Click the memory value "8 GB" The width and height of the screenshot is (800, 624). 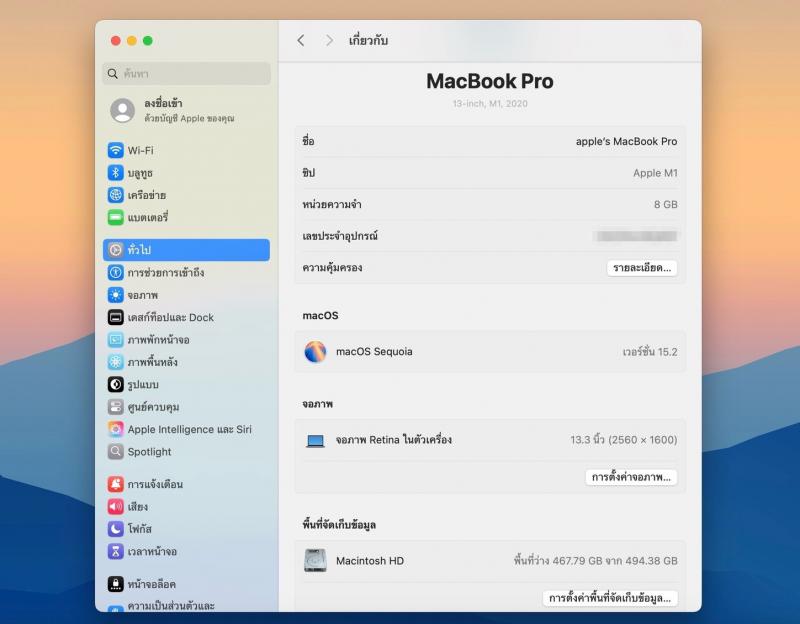[x=666, y=205]
